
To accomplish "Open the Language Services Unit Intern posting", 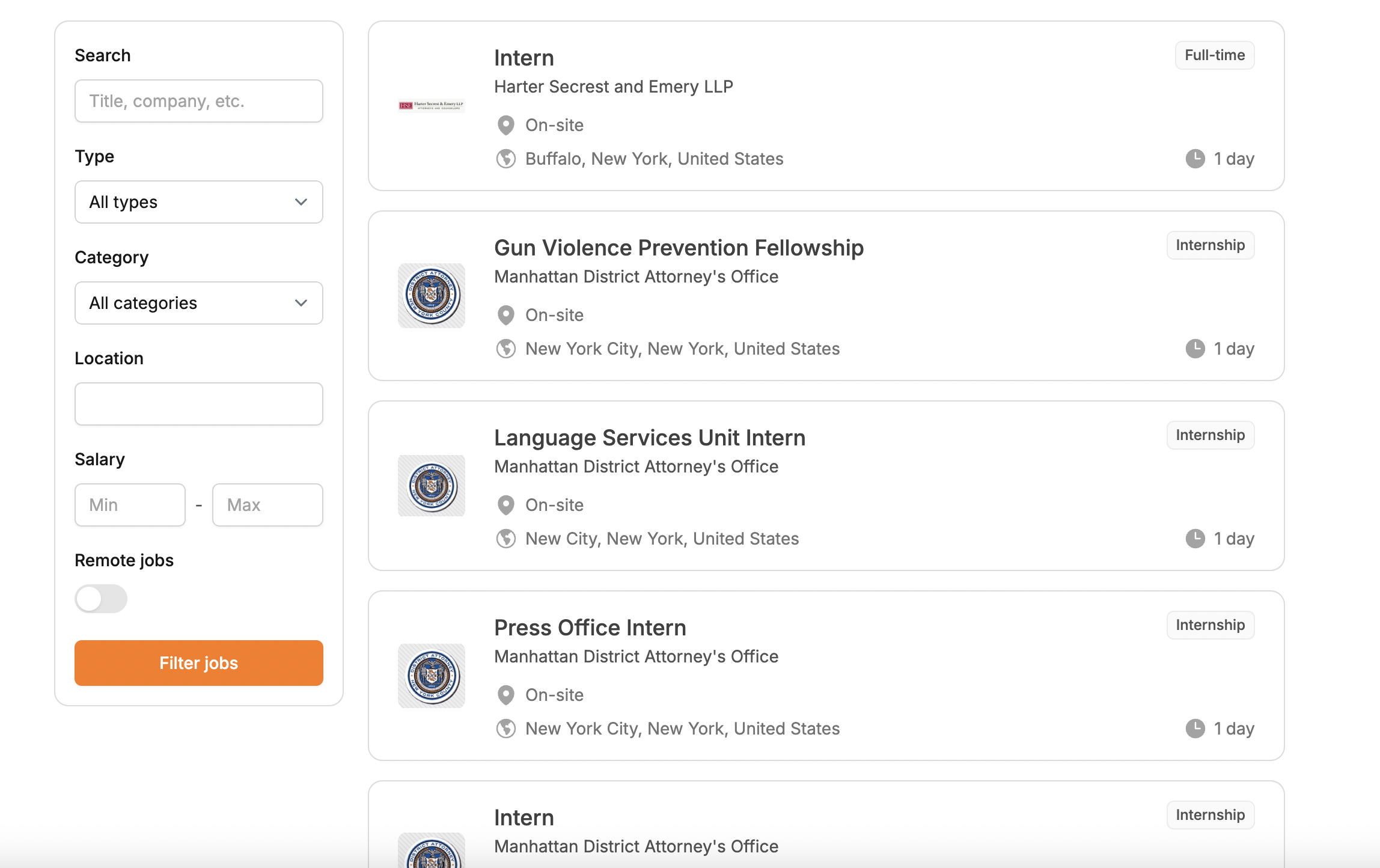I will (650, 438).
